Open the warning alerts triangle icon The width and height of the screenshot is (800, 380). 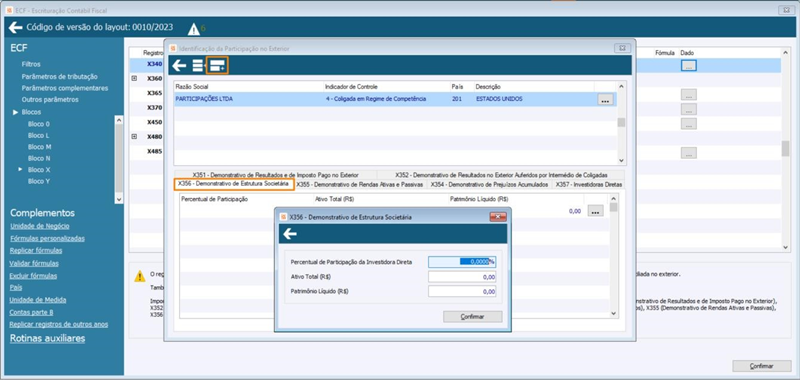coord(193,30)
